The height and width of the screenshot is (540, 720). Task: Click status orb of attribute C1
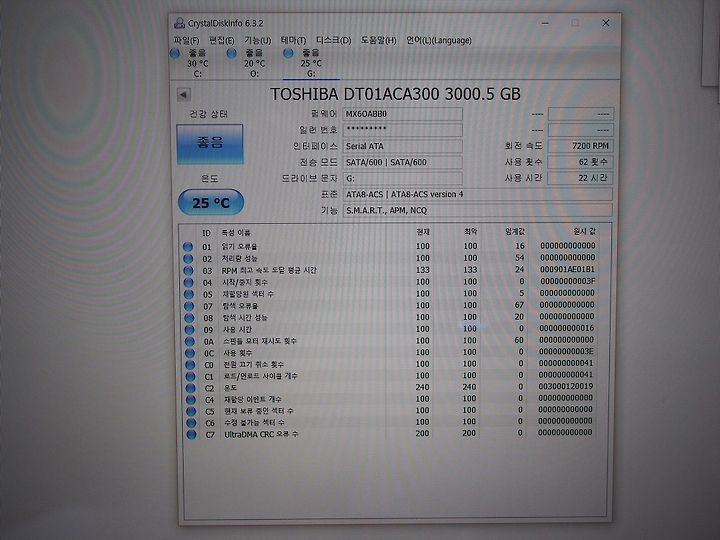click(x=190, y=377)
